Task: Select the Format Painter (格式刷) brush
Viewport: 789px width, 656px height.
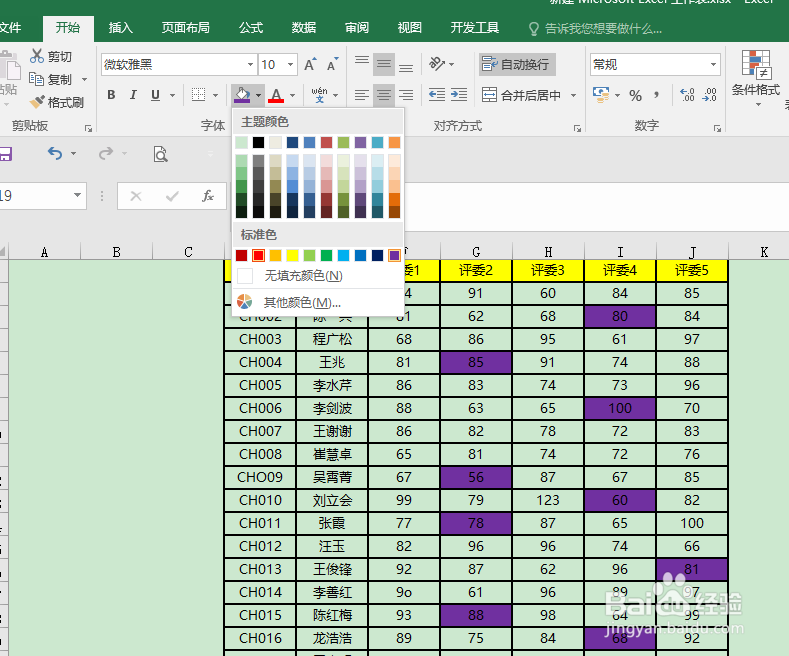Action: click(x=37, y=102)
